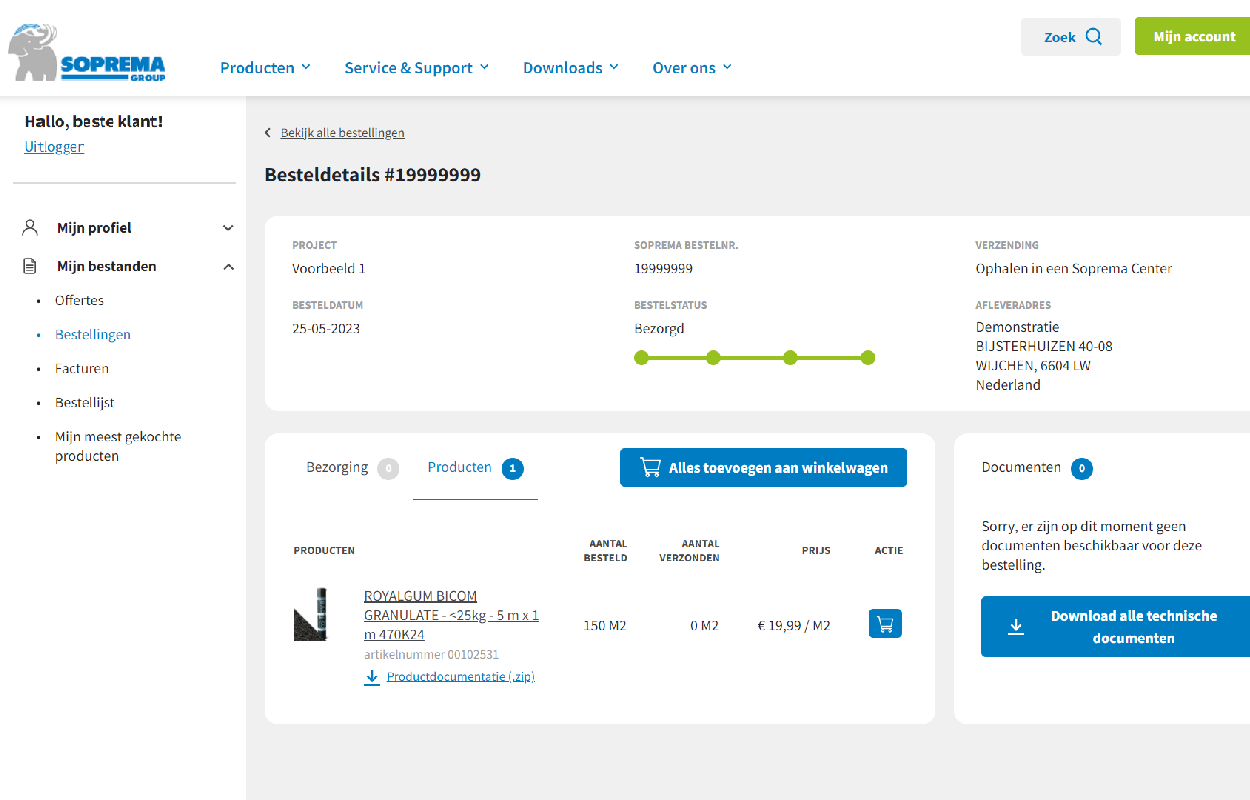Click the Zoek search button
The image size is (1250, 800).
click(1071, 37)
